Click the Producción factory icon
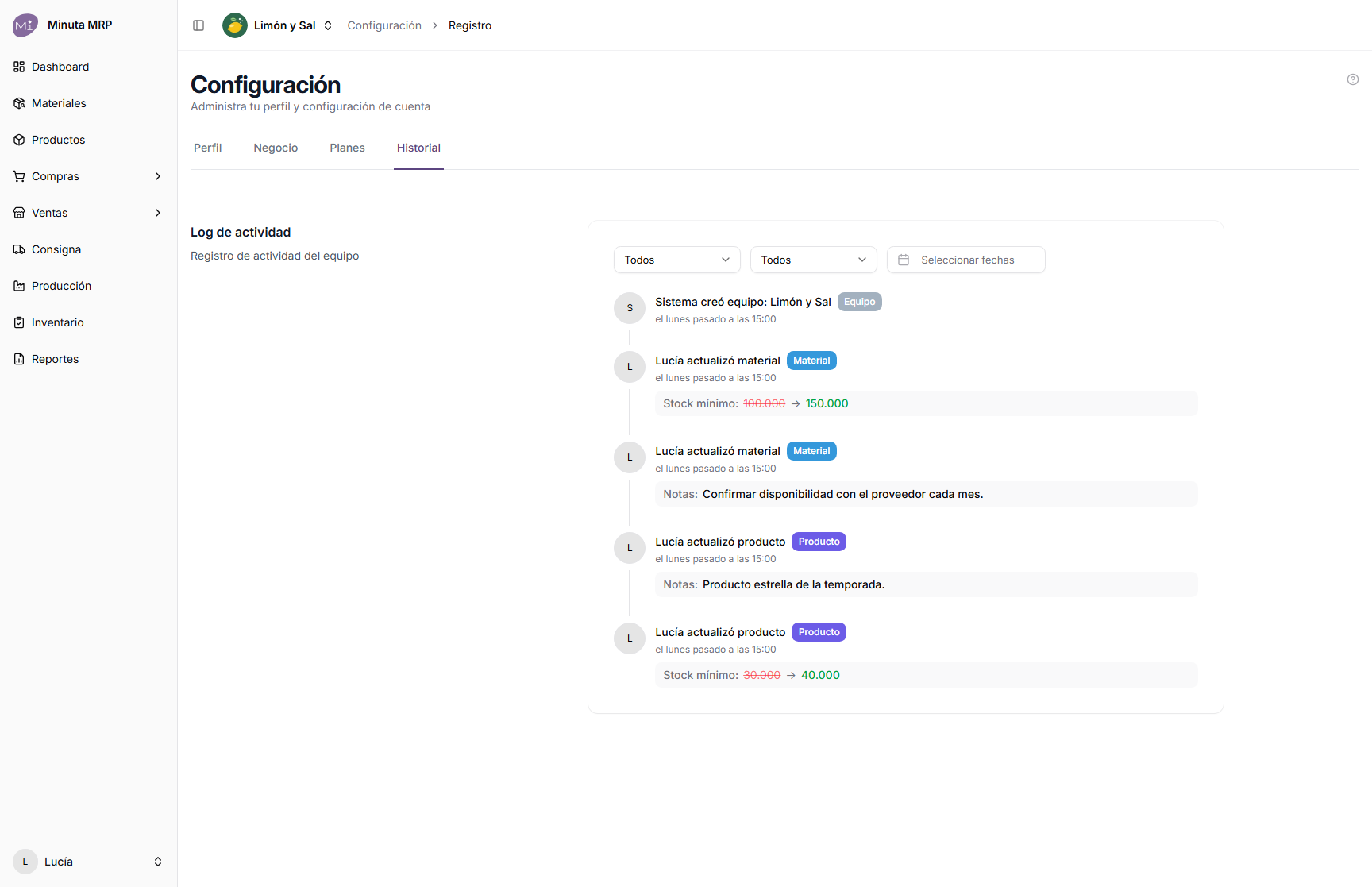 point(19,286)
